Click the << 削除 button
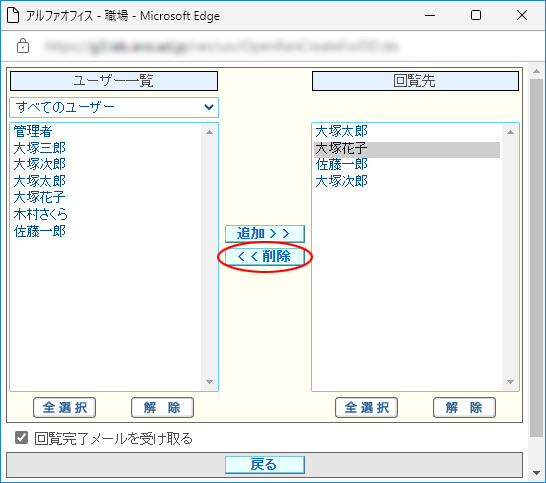This screenshot has height=483, width=546. (x=265, y=257)
